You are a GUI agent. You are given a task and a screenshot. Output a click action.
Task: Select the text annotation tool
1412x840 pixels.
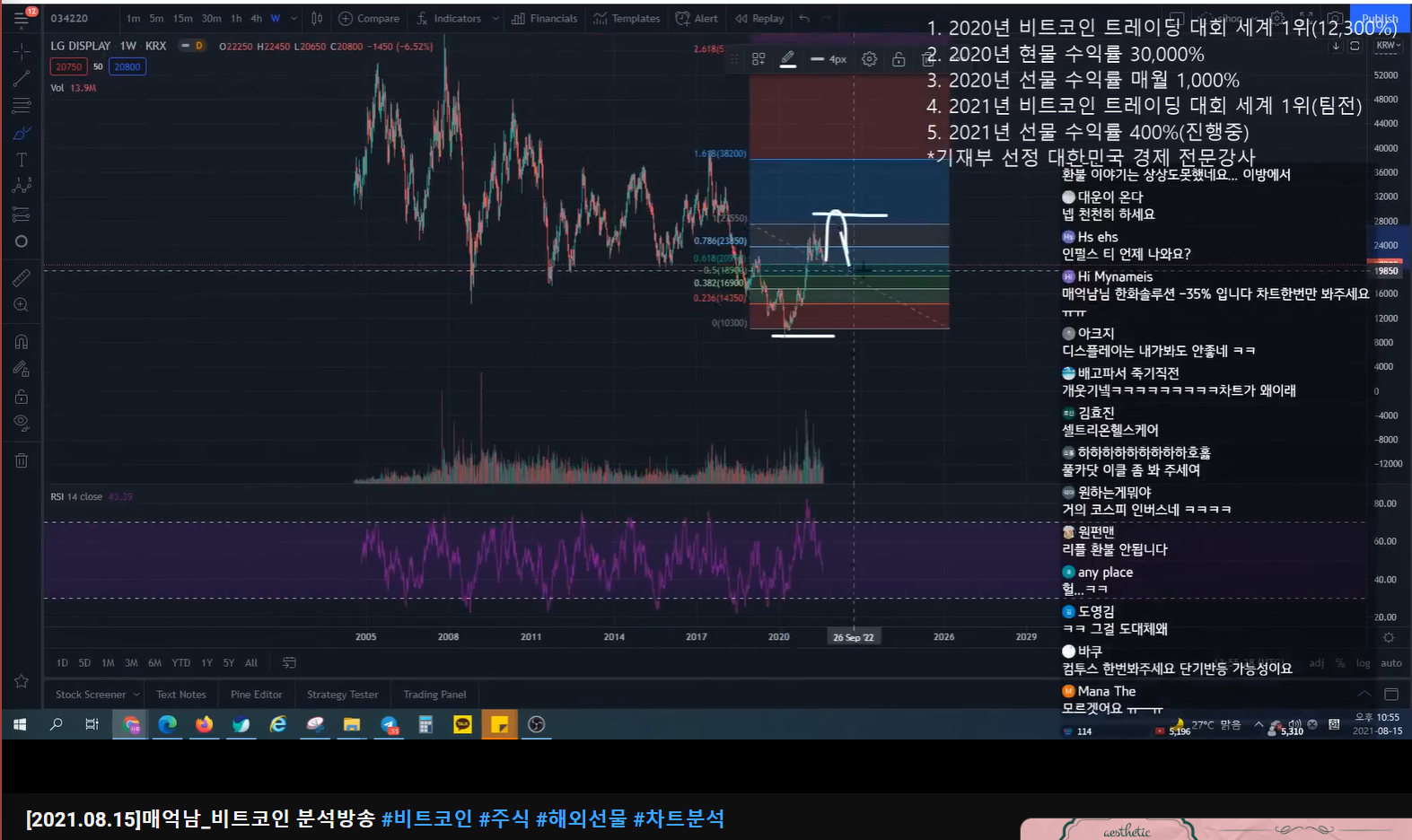[x=22, y=160]
